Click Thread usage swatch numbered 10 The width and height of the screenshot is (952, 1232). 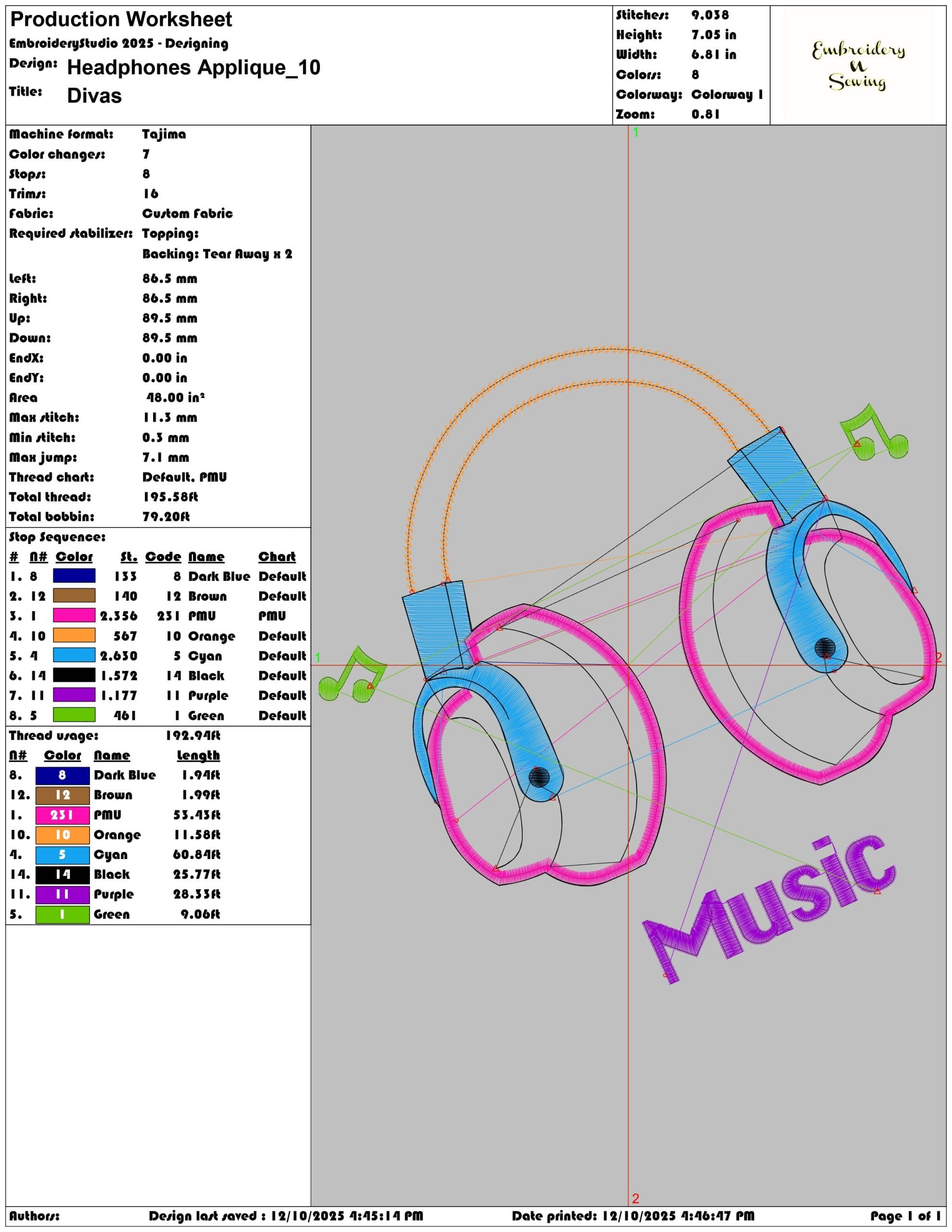[x=62, y=835]
